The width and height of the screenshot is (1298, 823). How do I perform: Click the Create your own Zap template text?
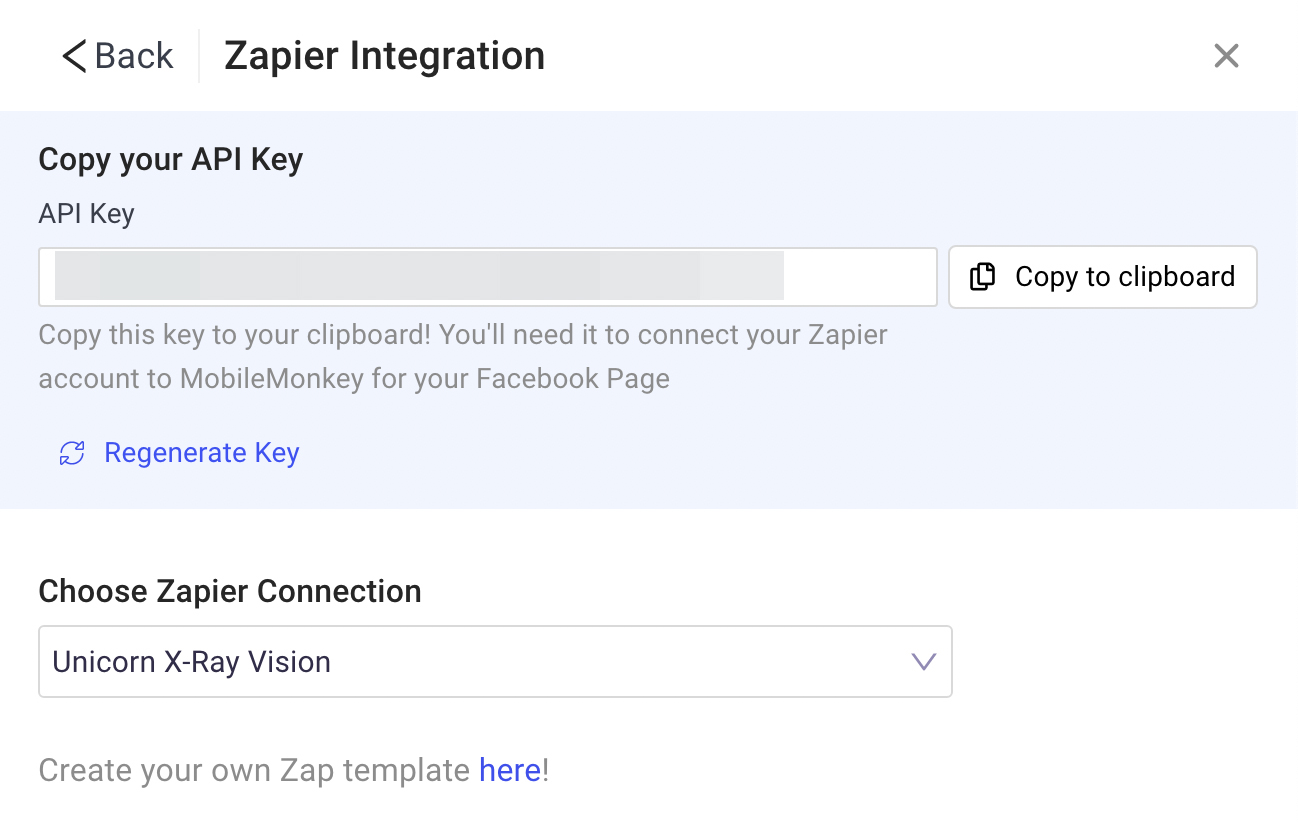click(x=254, y=770)
